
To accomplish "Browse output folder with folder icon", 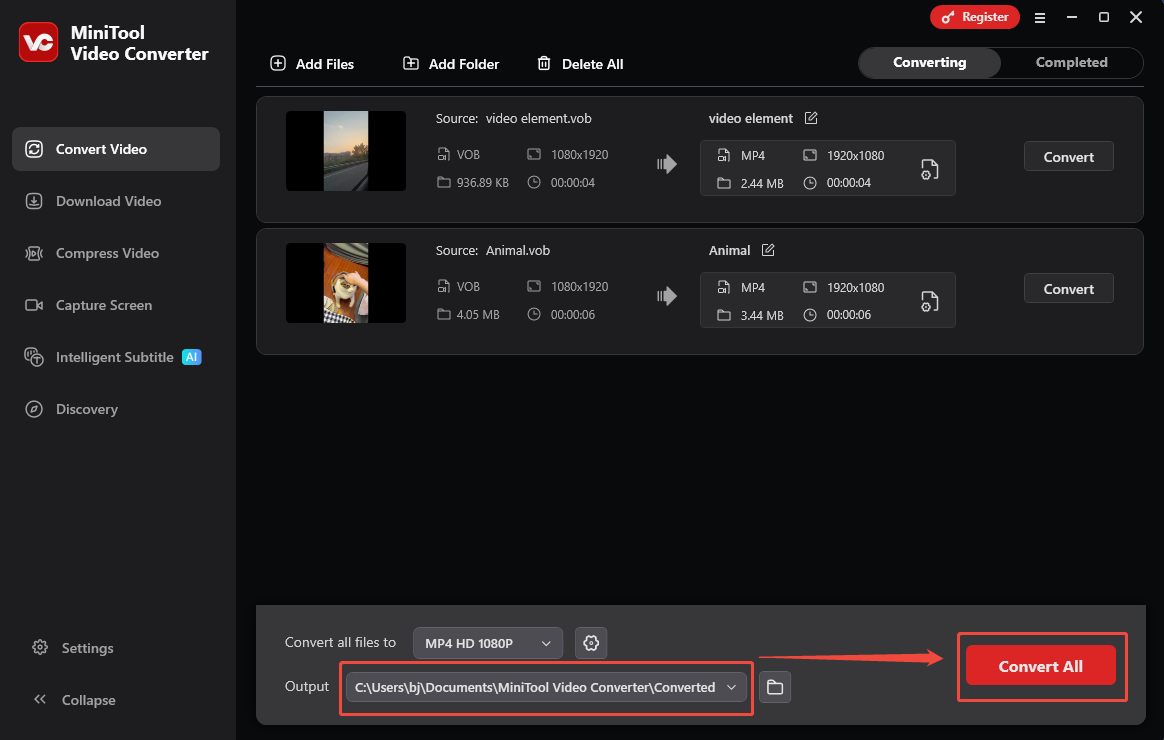I will [x=775, y=687].
